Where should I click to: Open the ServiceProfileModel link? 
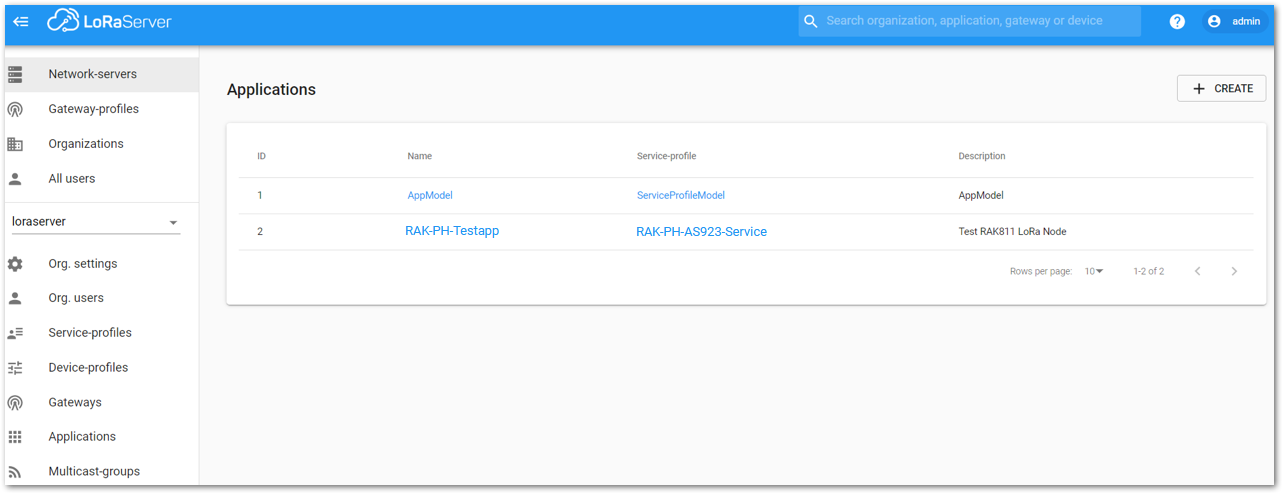click(681, 196)
